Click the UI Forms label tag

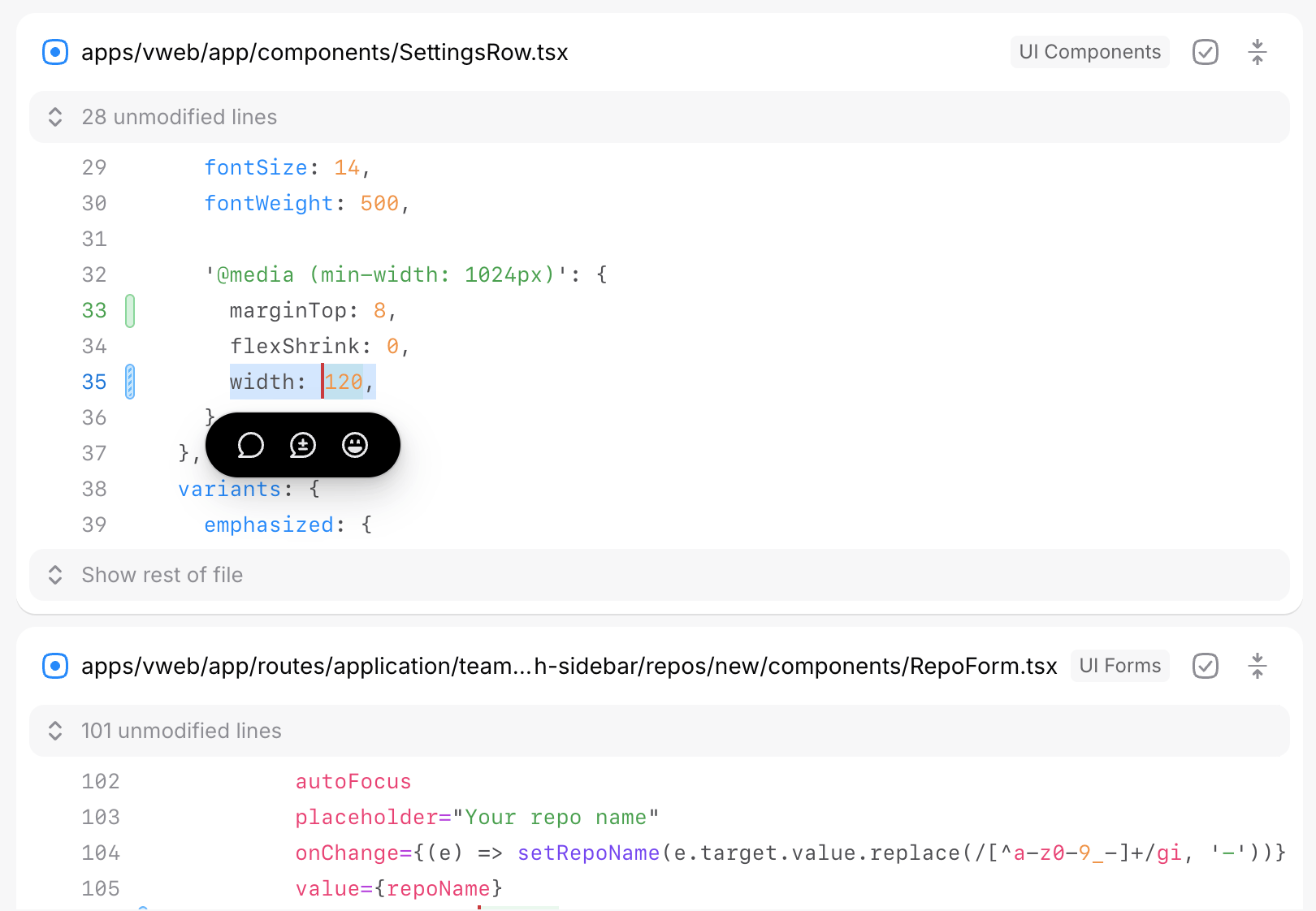pyautogui.click(x=1119, y=666)
